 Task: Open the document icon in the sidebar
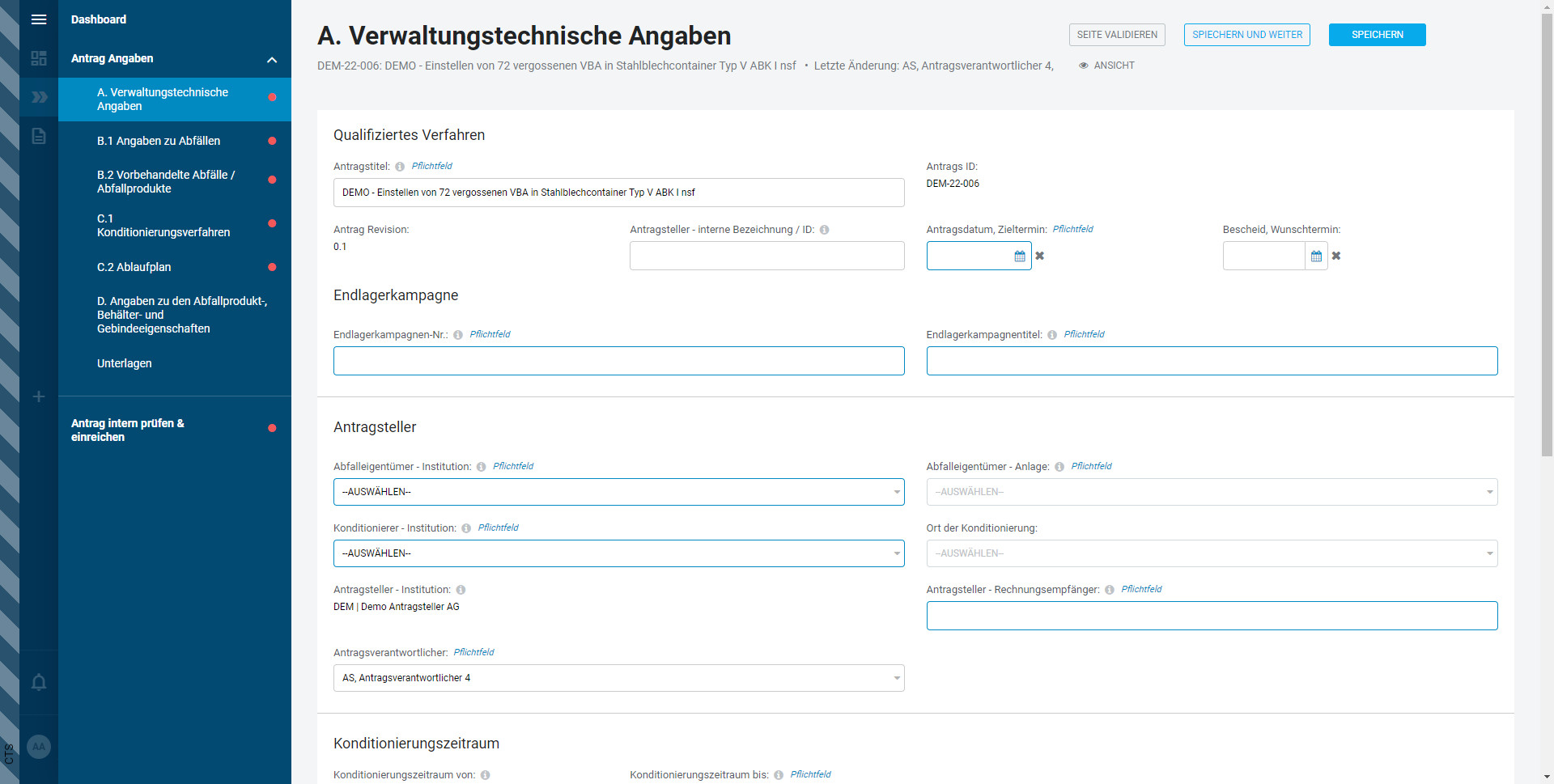[38, 136]
